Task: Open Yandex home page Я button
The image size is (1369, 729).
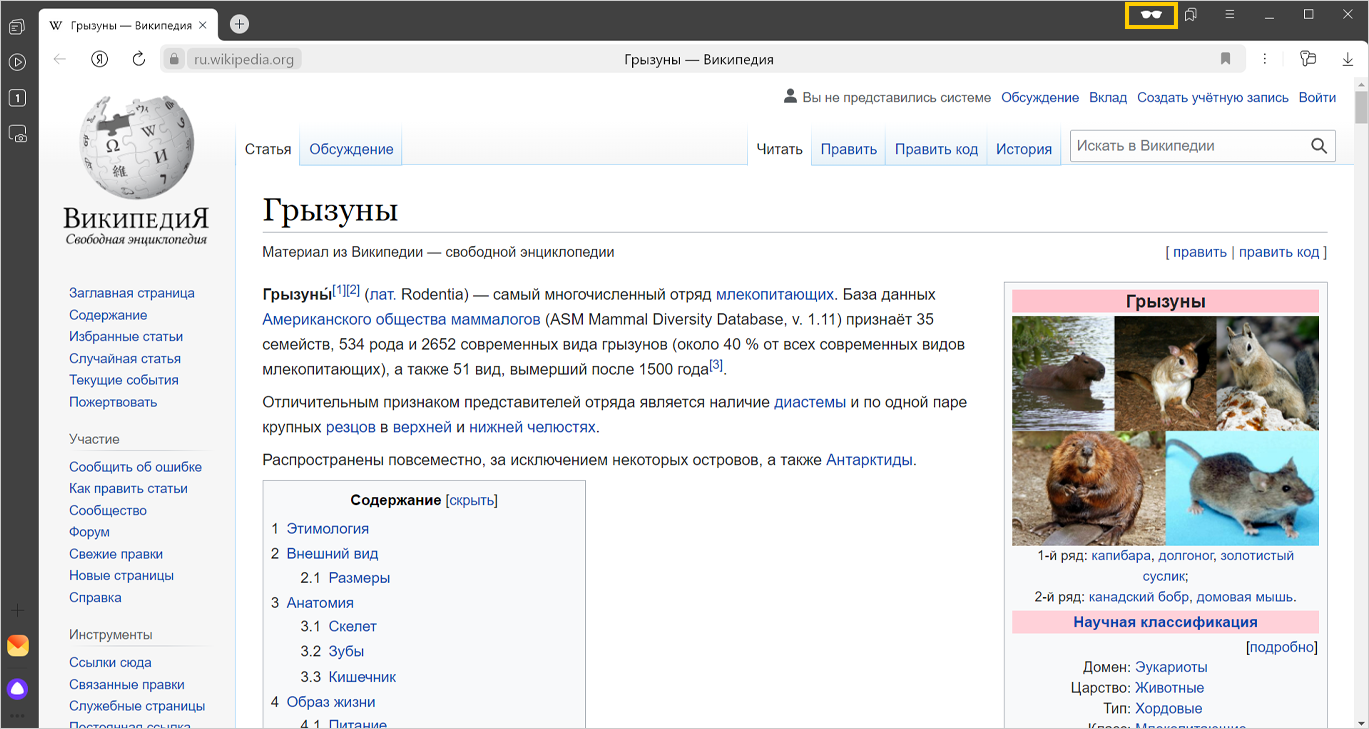Action: tap(99, 59)
